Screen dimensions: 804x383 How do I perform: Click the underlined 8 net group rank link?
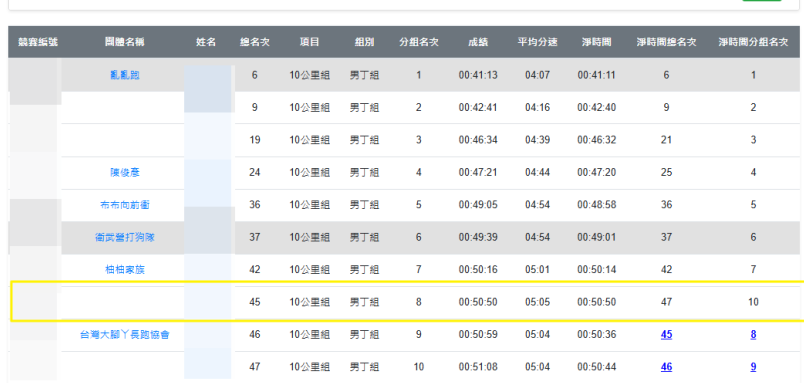(753, 334)
